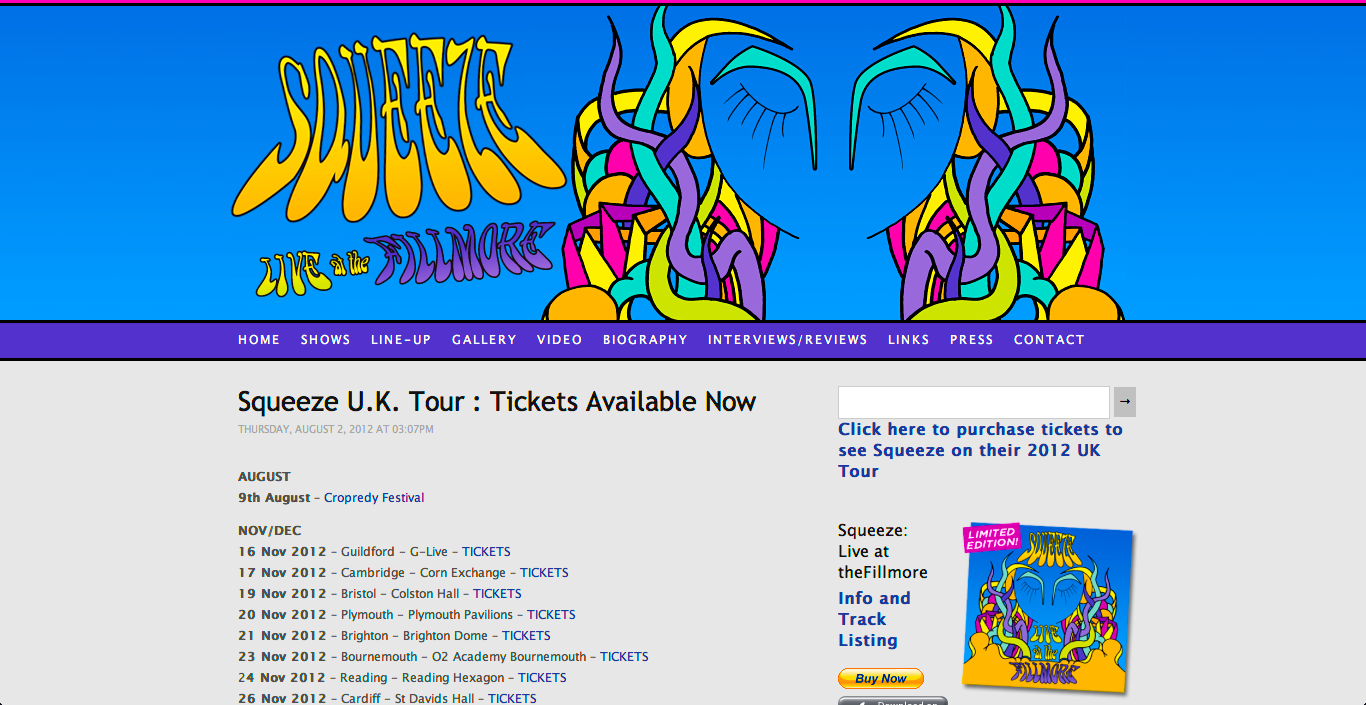Viewport: 1366px width, 705px height.
Task: Open the Info and Track Listing link
Action: tap(875, 619)
